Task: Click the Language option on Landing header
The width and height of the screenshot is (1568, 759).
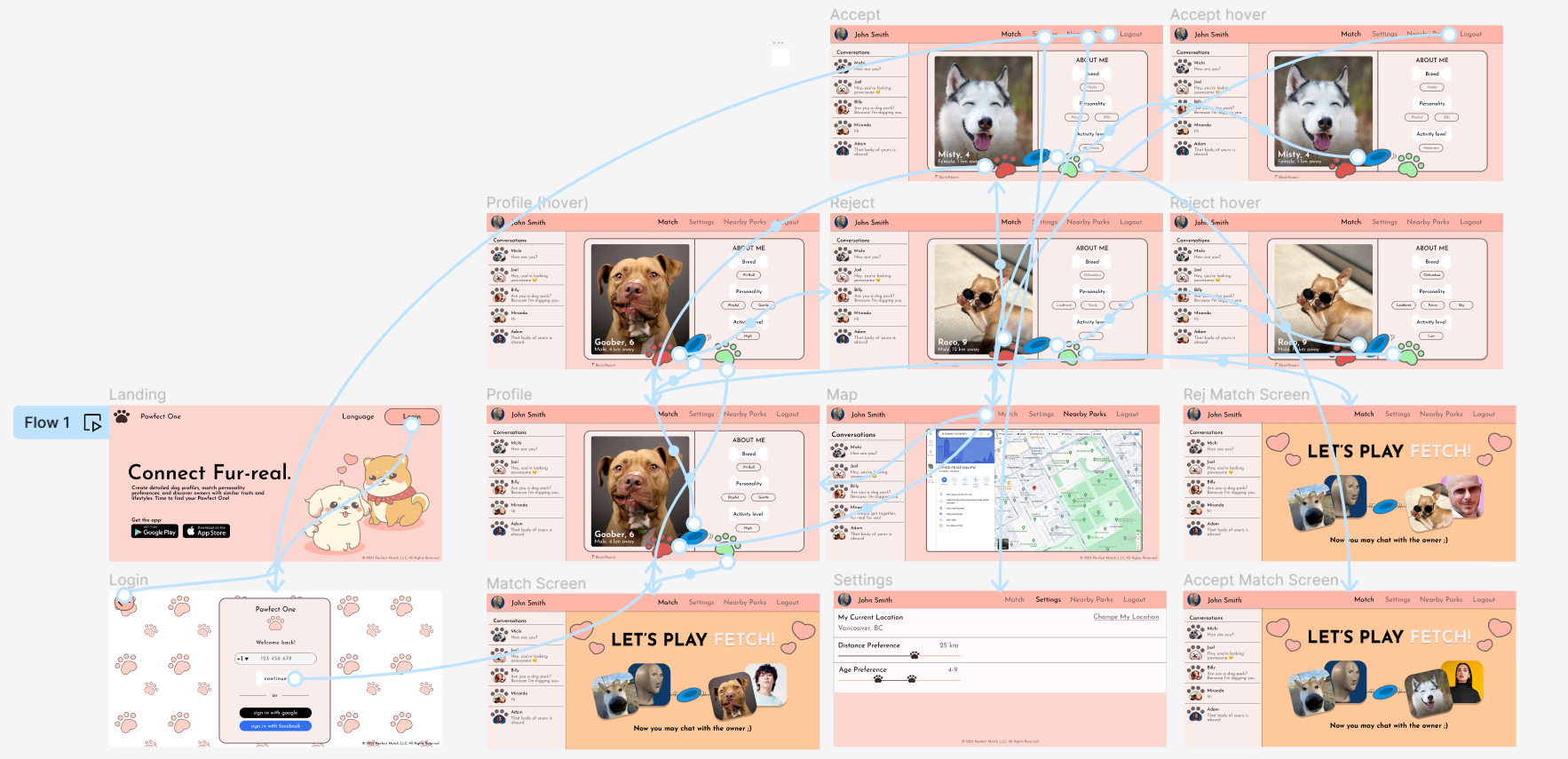Action: pyautogui.click(x=358, y=416)
